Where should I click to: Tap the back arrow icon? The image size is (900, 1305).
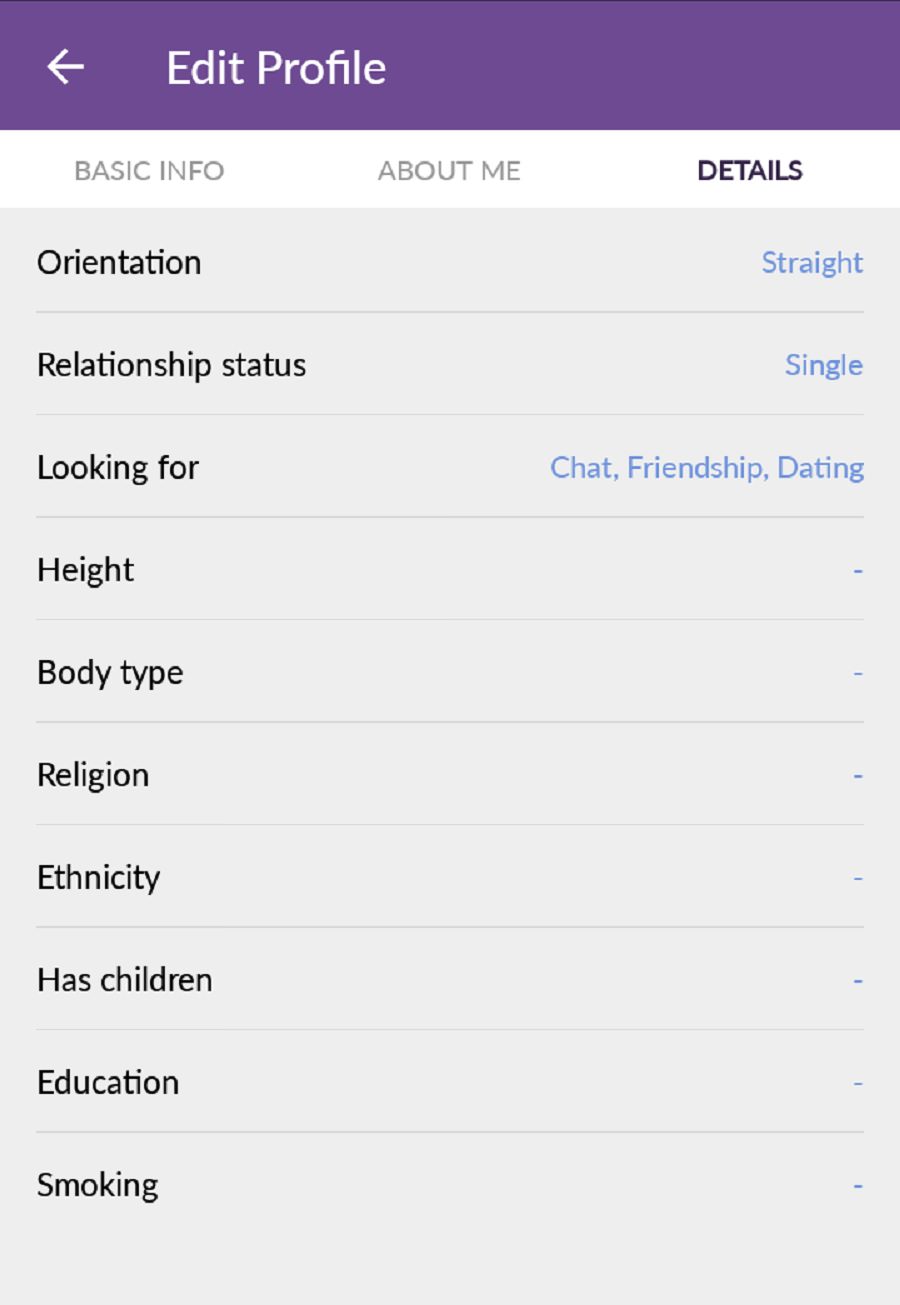[x=66, y=67]
